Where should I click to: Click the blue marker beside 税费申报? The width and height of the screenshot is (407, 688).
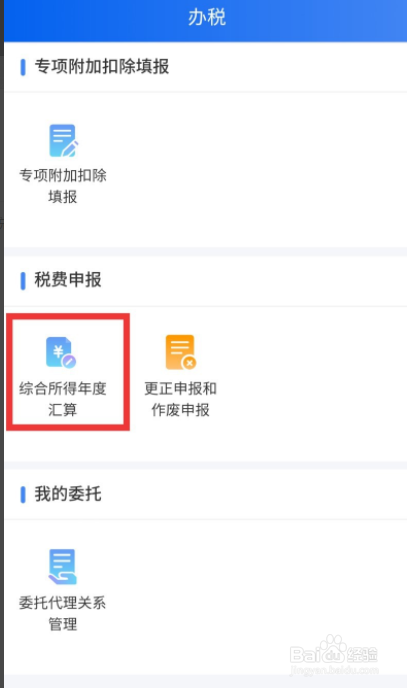[23, 280]
